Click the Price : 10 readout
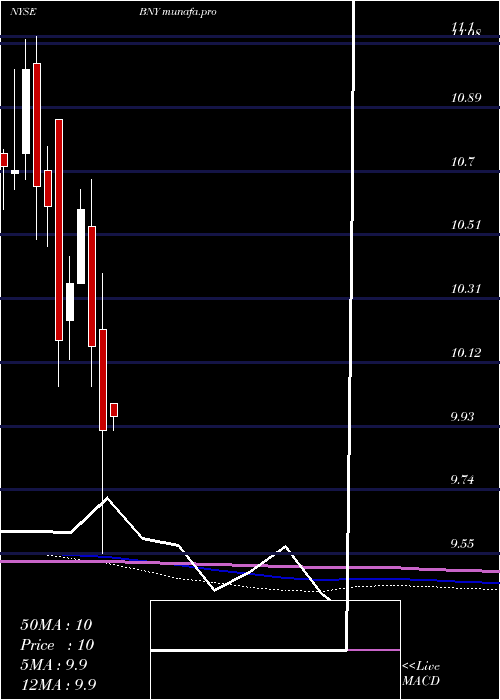Screen dimensions: 500x700 (57, 645)
